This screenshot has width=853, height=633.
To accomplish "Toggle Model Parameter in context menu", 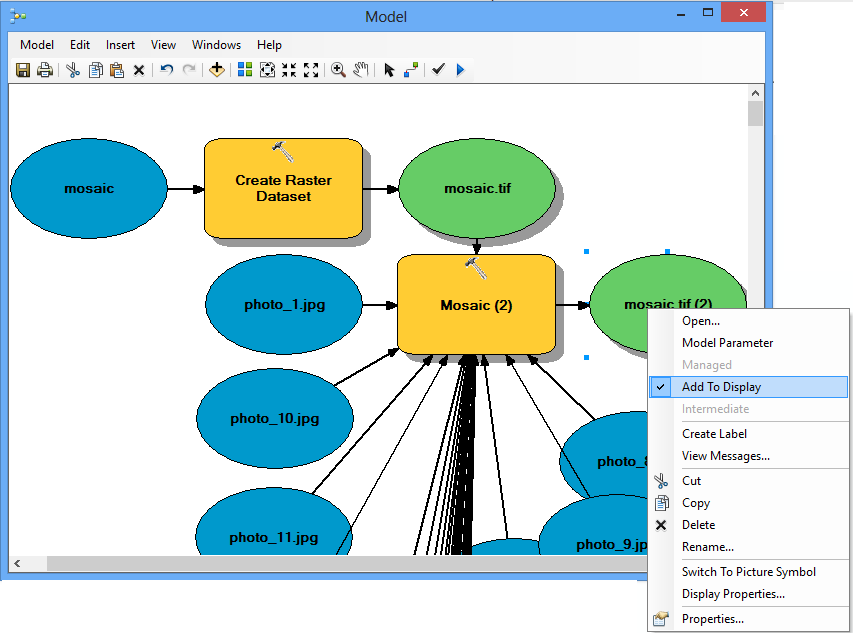I will [x=727, y=343].
